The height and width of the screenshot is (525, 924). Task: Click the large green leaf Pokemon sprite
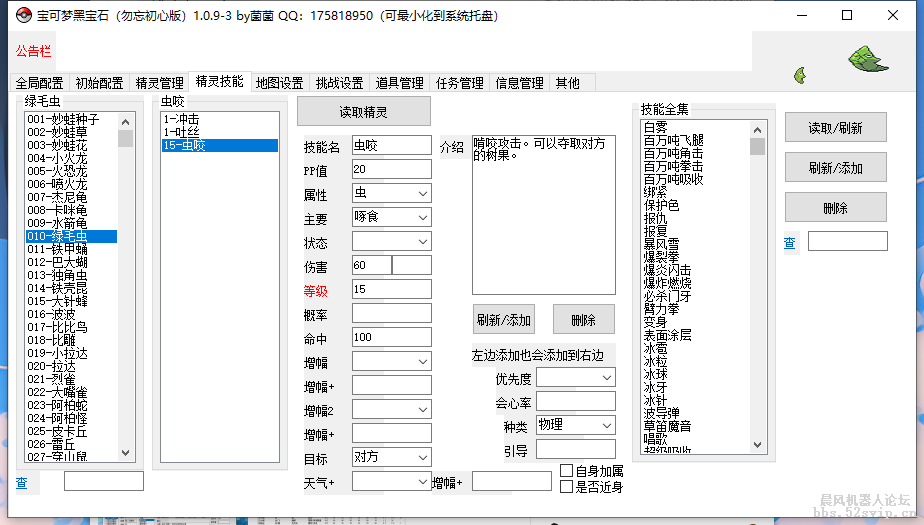(x=867, y=60)
